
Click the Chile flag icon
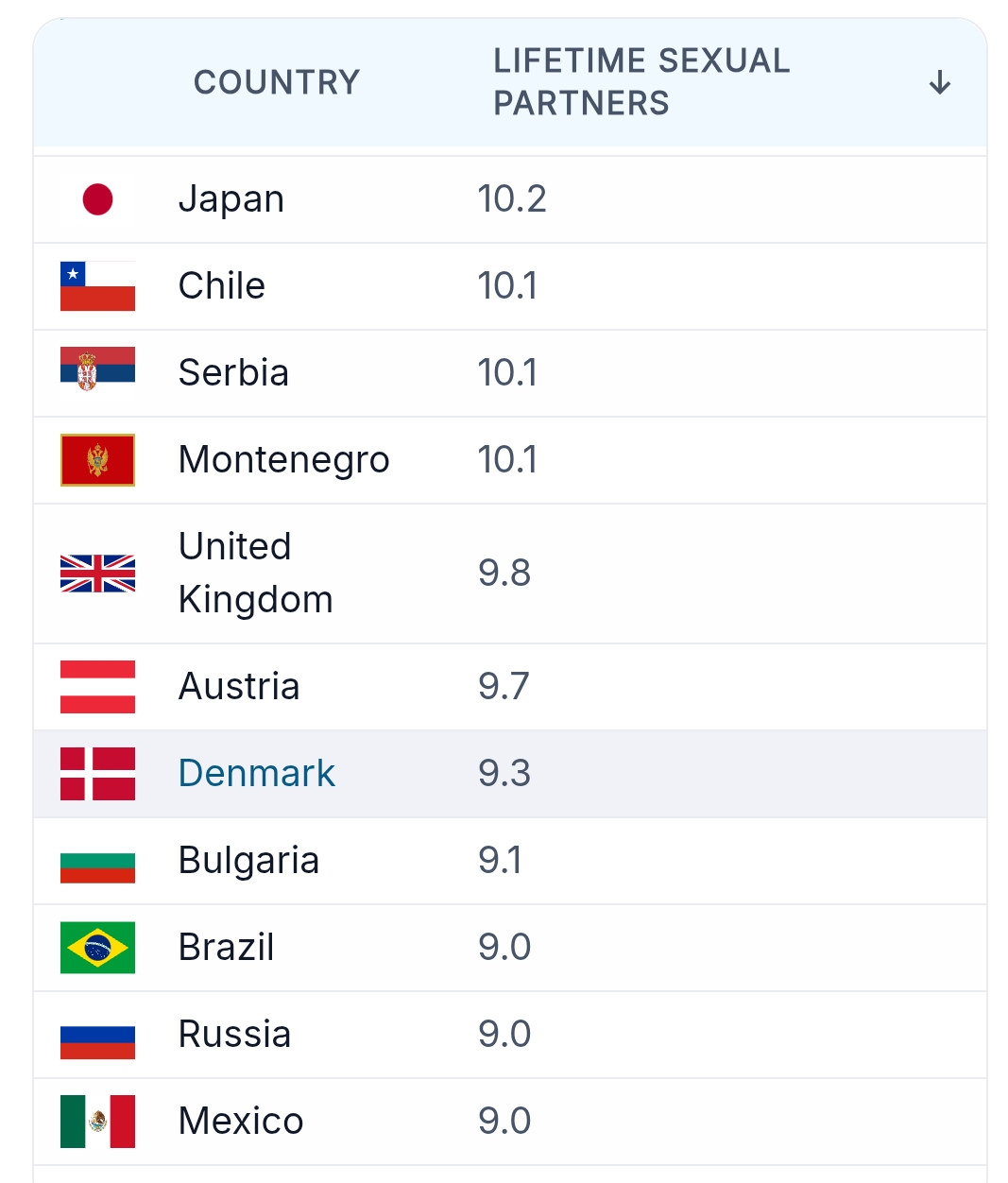coord(97,286)
